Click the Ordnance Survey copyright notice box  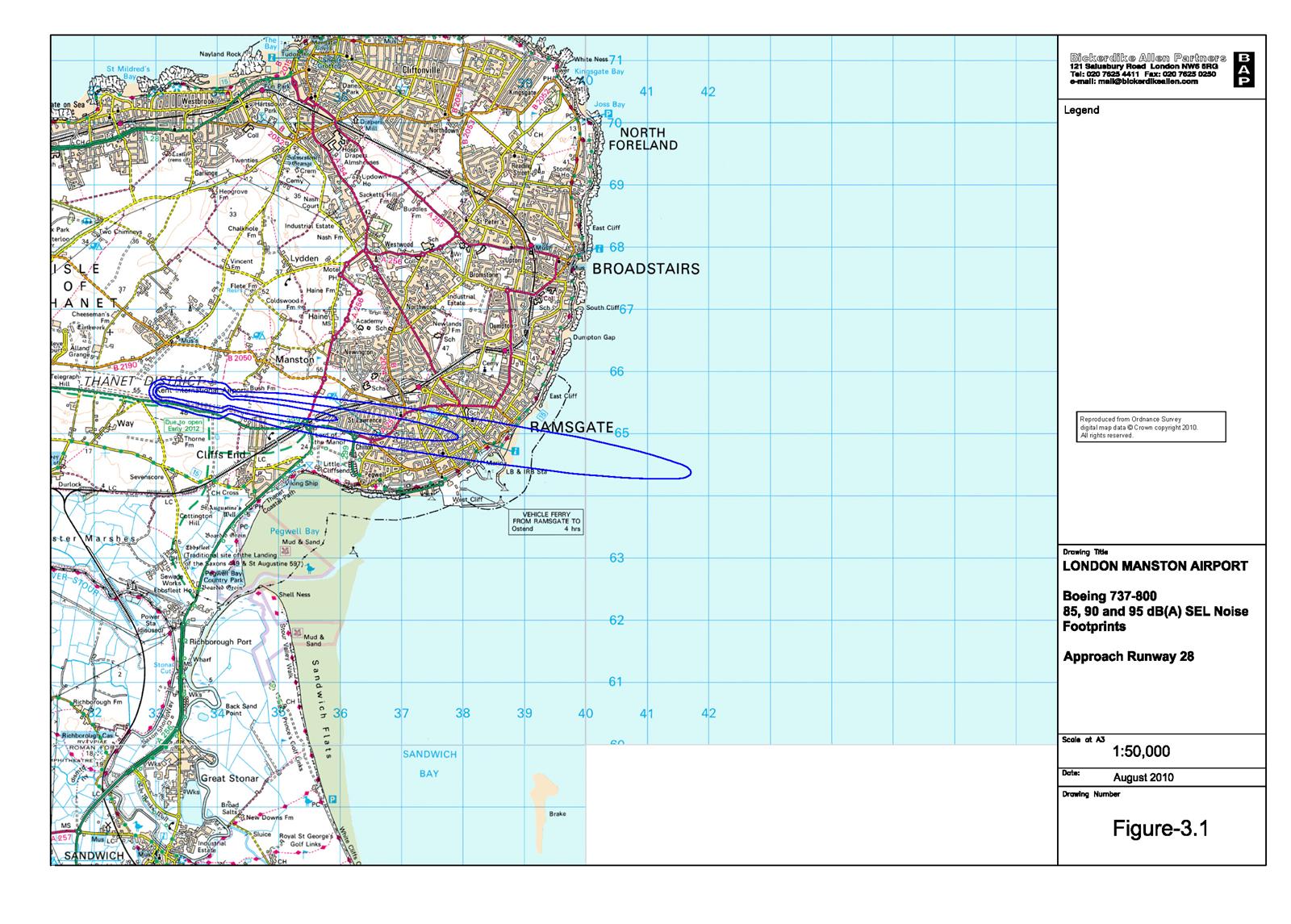(x=1150, y=426)
